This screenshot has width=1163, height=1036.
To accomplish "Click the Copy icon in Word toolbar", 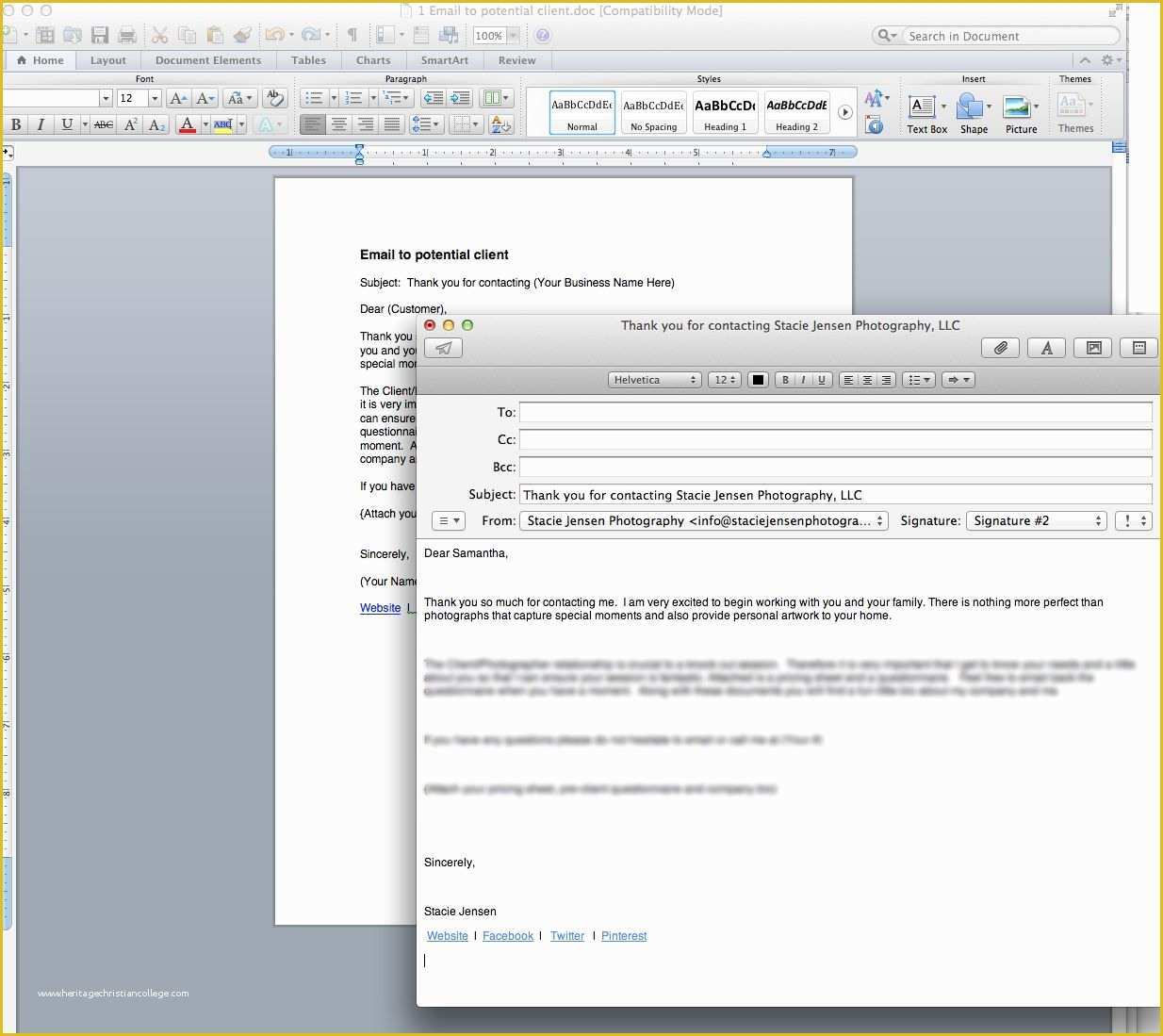I will tap(188, 35).
